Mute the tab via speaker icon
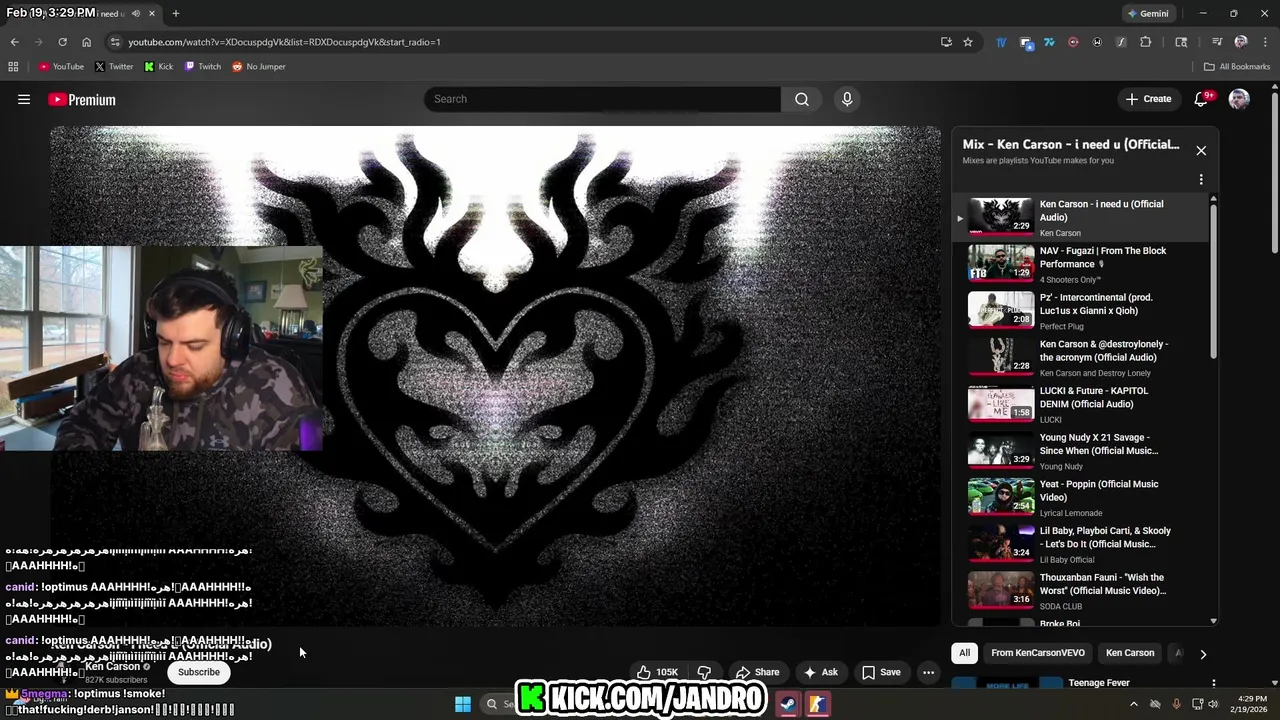The width and height of the screenshot is (1280, 720). (135, 13)
